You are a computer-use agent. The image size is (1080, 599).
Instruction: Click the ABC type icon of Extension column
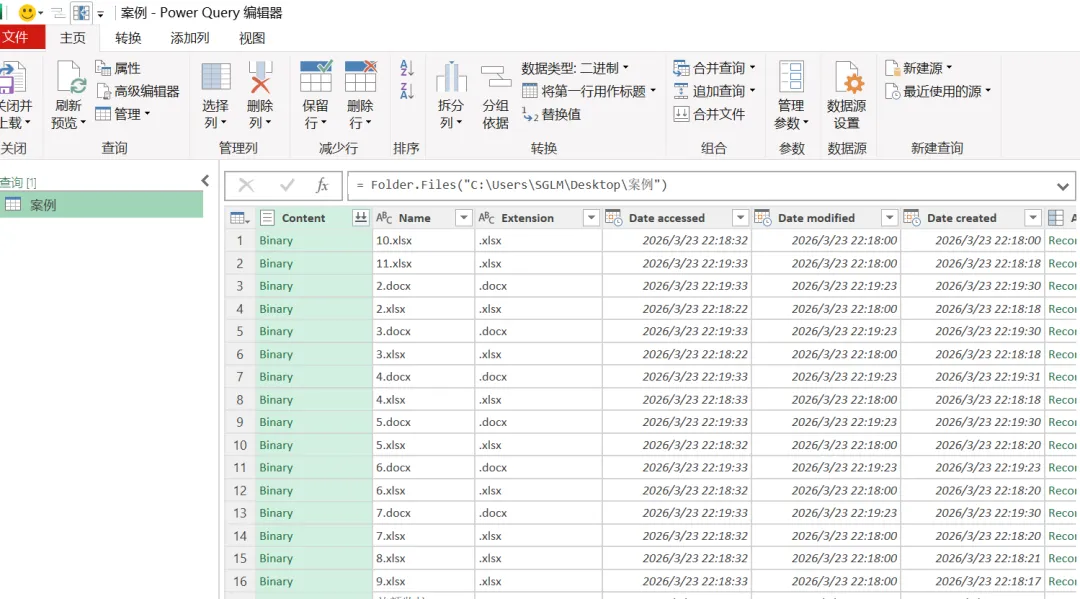point(486,218)
